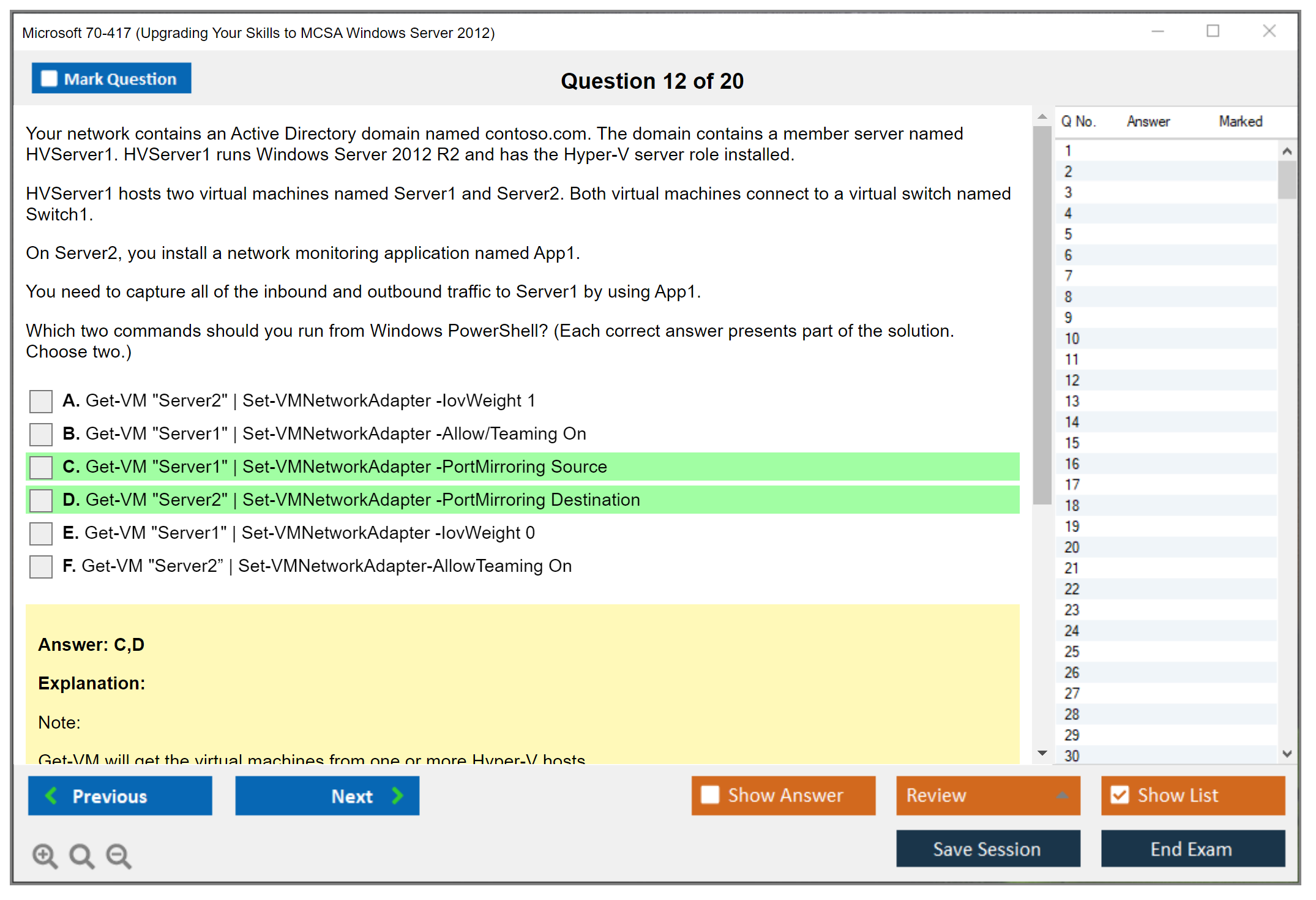Expand the Review dropdown arrow
The height and width of the screenshot is (900, 1316).
coord(1062,795)
